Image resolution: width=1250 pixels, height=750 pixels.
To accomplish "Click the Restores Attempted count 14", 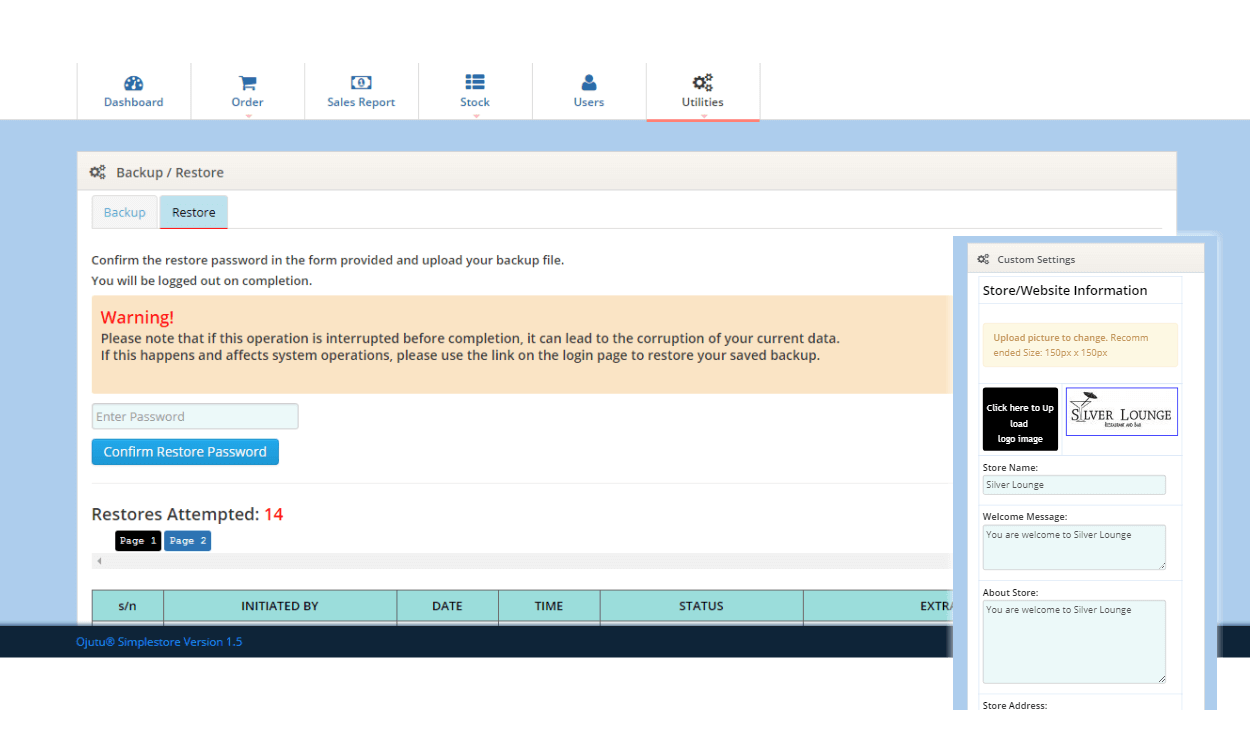I will (x=274, y=515).
